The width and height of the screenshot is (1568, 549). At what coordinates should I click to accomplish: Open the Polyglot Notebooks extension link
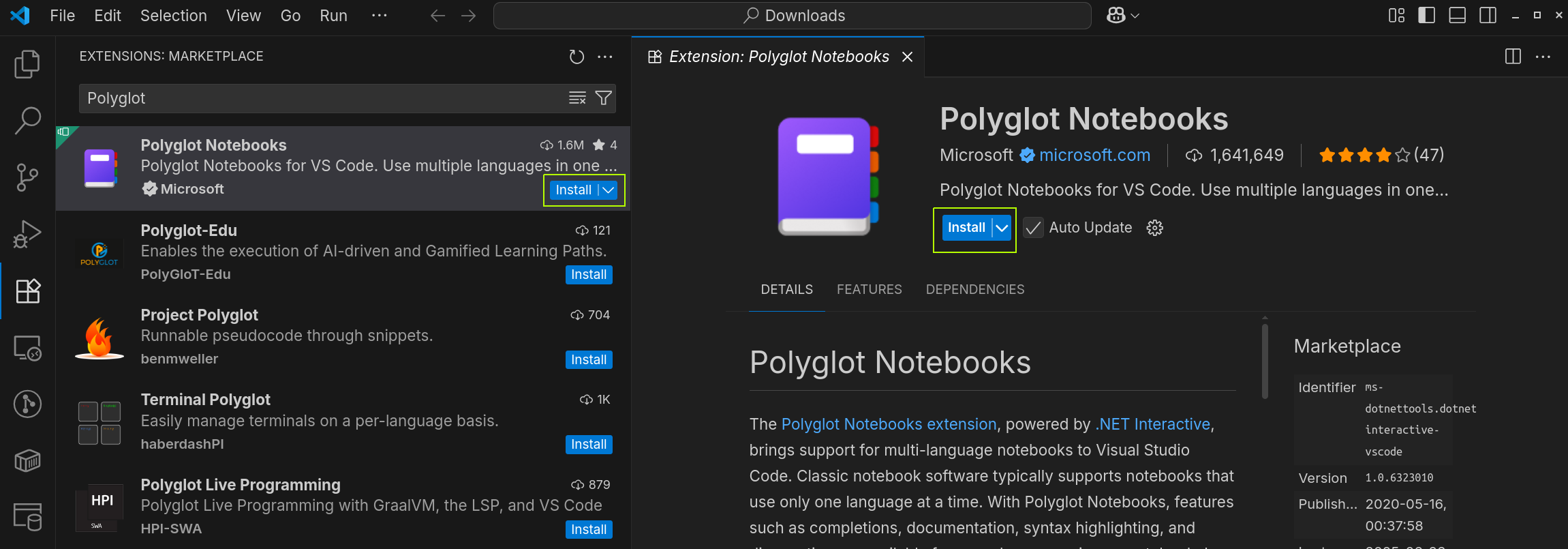click(889, 424)
